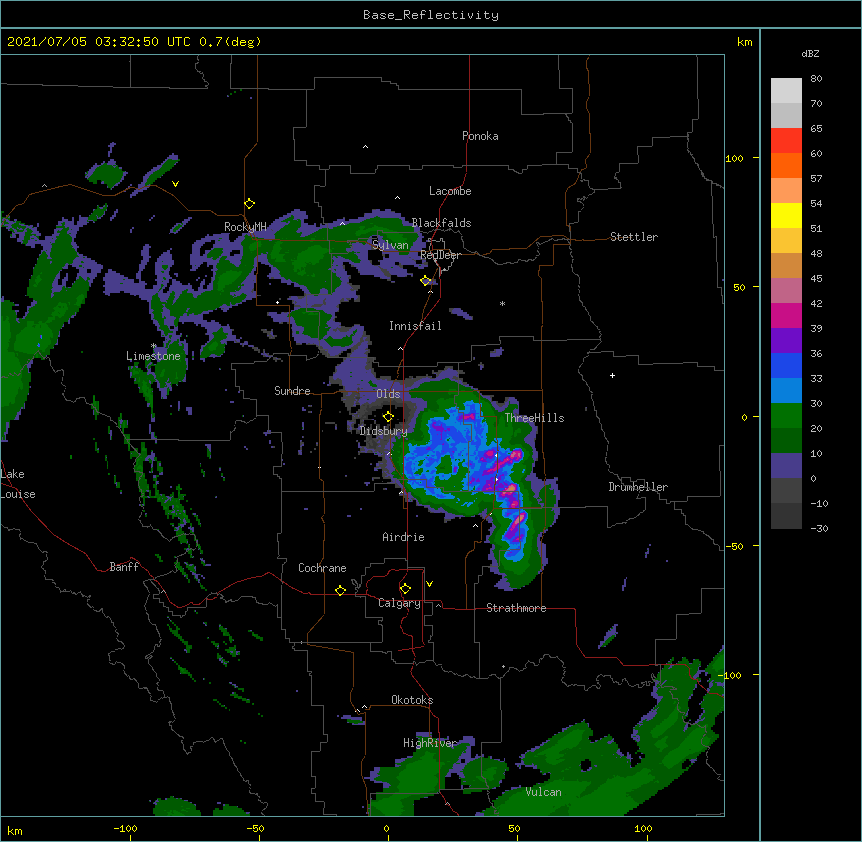
Task: Click the Base_Reflectivity title
Action: click(431, 15)
